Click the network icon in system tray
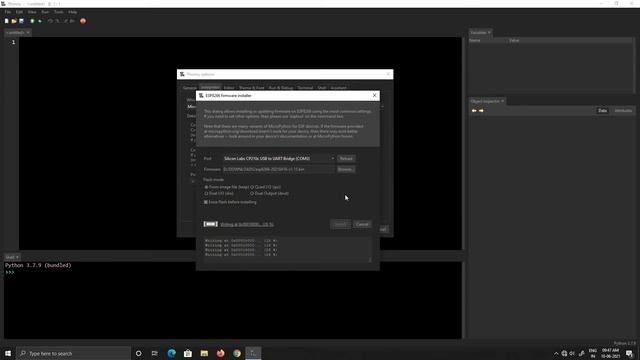 pos(564,353)
